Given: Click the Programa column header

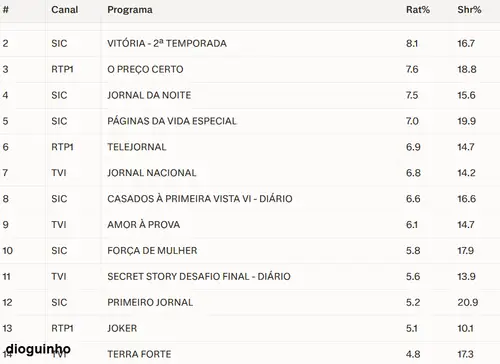Looking at the screenshot, I should [130, 10].
